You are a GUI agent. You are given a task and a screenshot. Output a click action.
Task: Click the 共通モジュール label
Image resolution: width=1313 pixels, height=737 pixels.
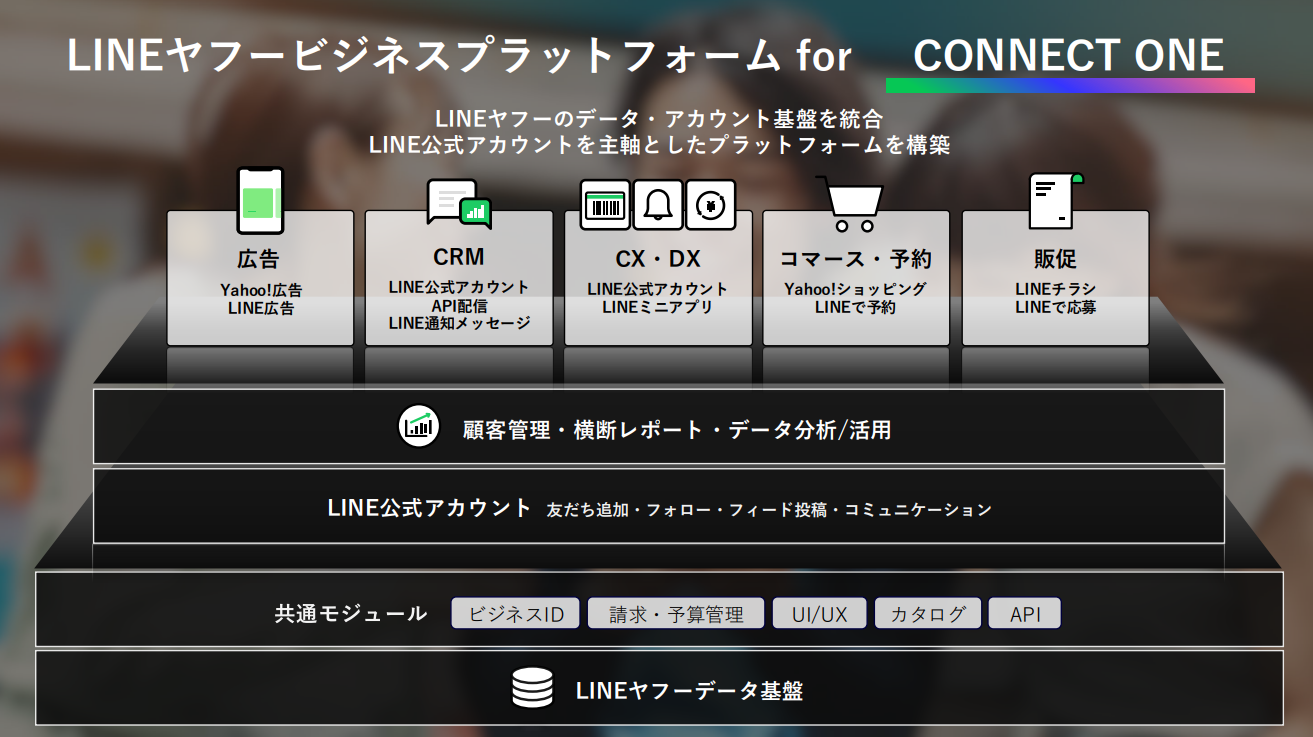click(x=351, y=613)
